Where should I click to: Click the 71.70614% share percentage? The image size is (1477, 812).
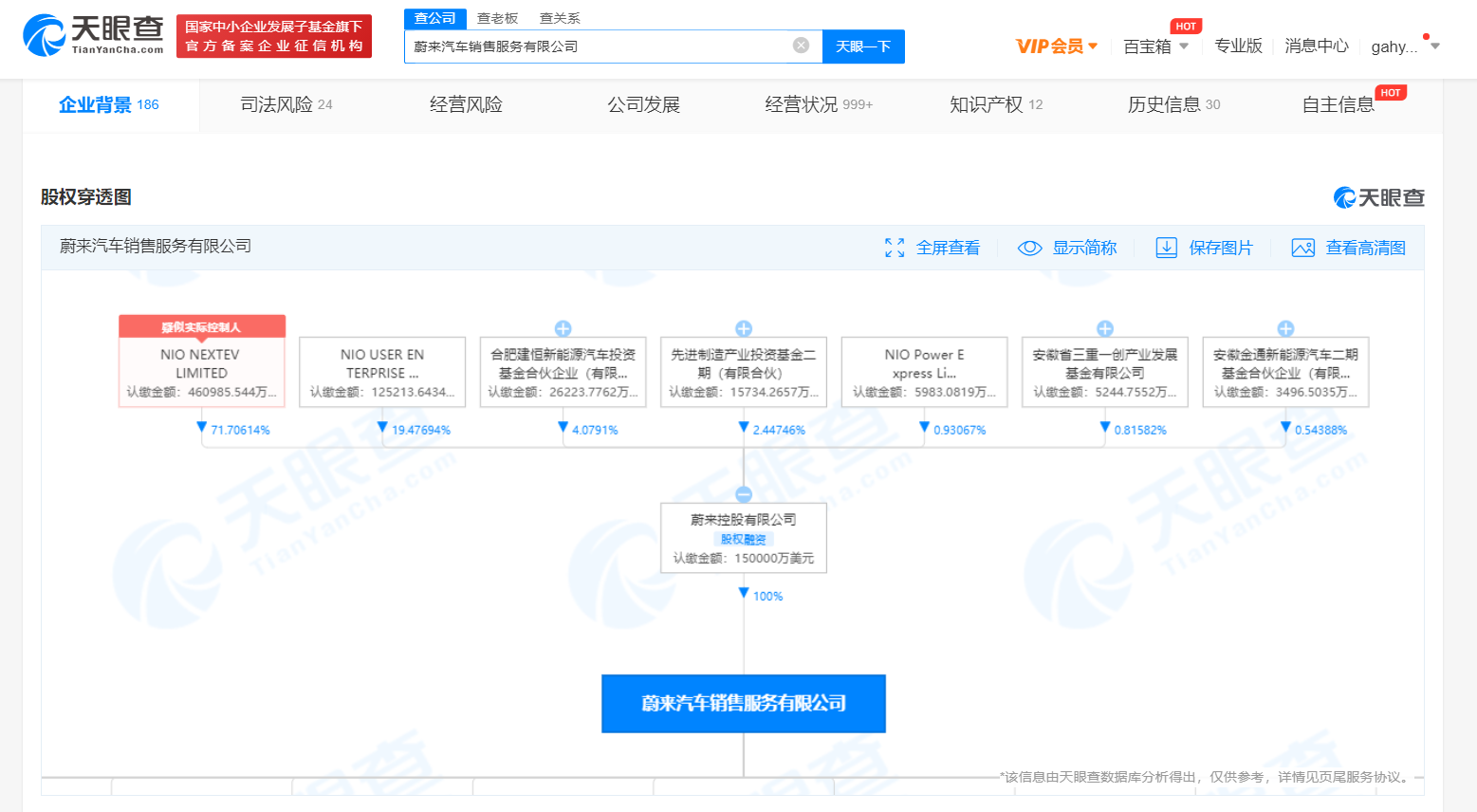click(240, 430)
